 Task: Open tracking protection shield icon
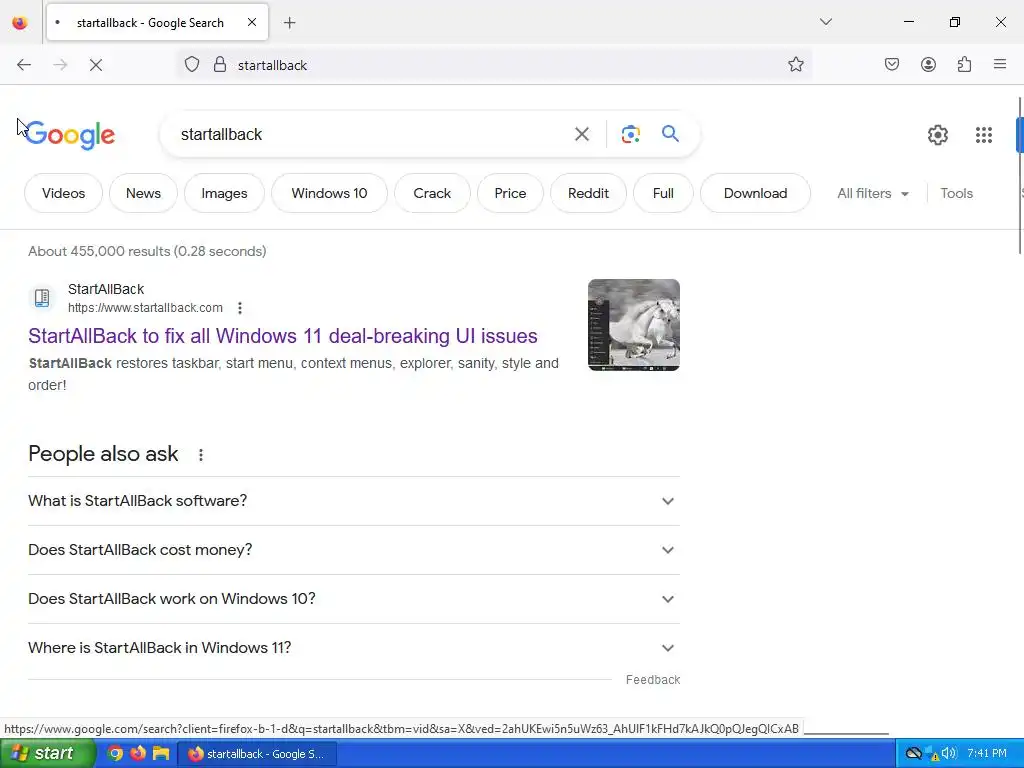pyautogui.click(x=191, y=65)
